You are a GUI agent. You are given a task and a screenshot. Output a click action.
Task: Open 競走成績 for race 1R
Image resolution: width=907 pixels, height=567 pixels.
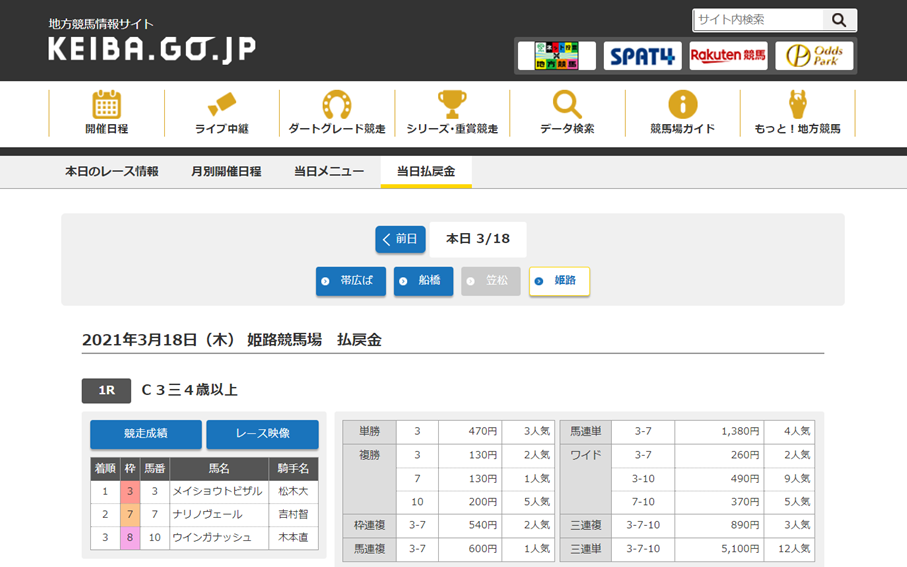coord(146,434)
